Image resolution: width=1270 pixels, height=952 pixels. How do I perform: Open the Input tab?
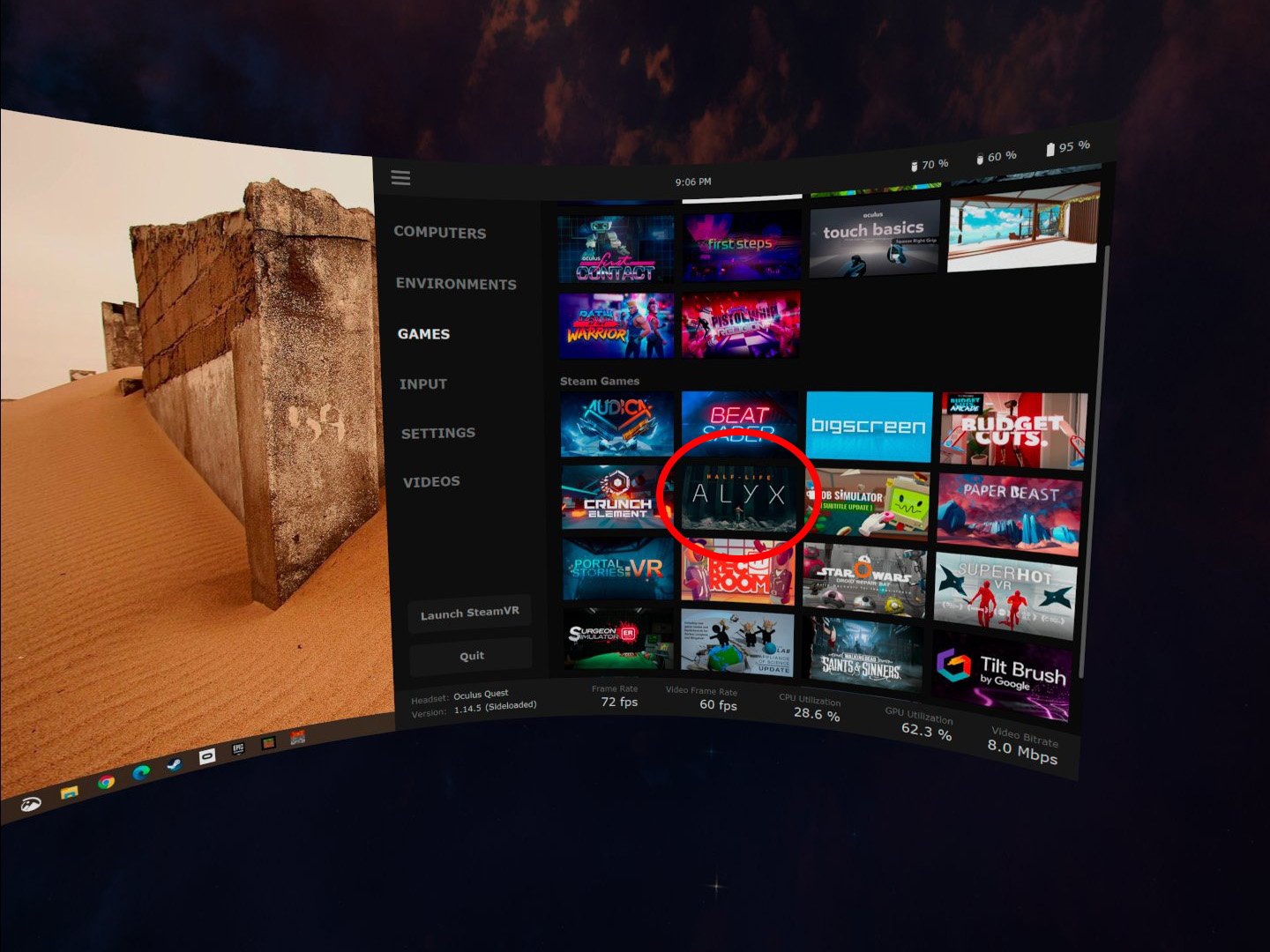click(x=423, y=384)
